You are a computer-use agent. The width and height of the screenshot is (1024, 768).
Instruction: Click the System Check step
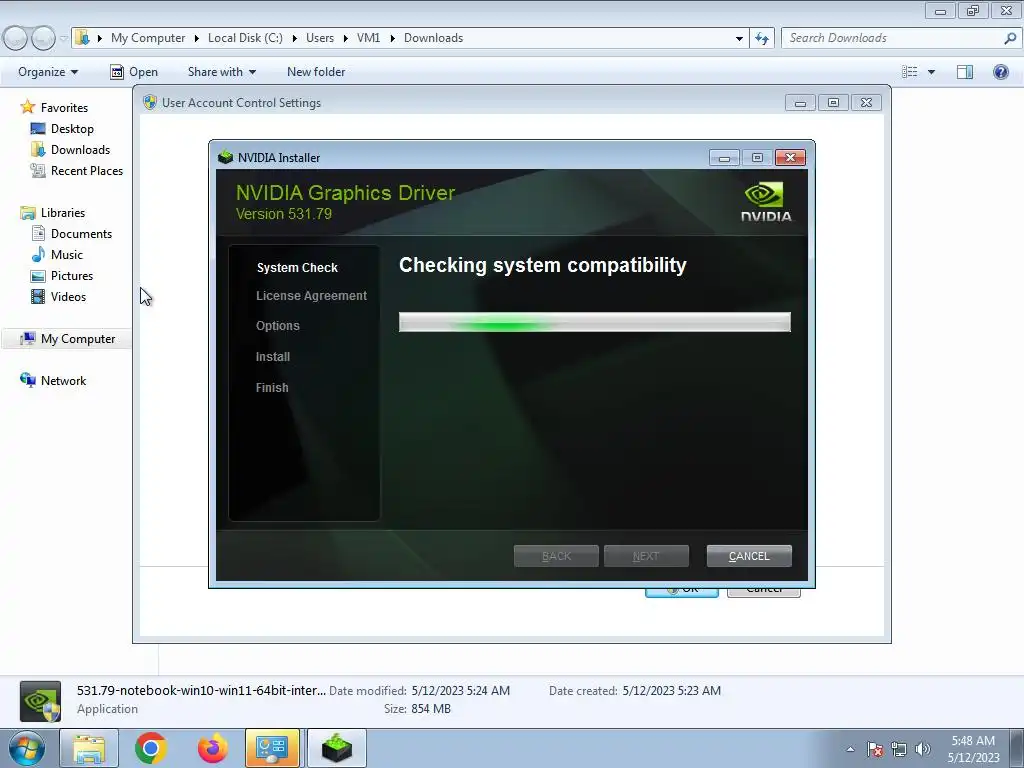297,268
